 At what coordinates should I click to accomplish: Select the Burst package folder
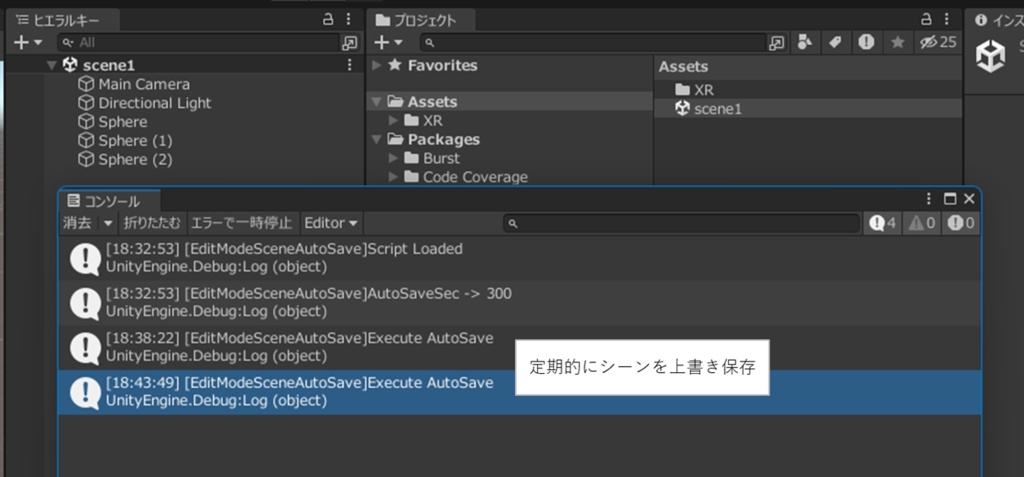tap(441, 158)
